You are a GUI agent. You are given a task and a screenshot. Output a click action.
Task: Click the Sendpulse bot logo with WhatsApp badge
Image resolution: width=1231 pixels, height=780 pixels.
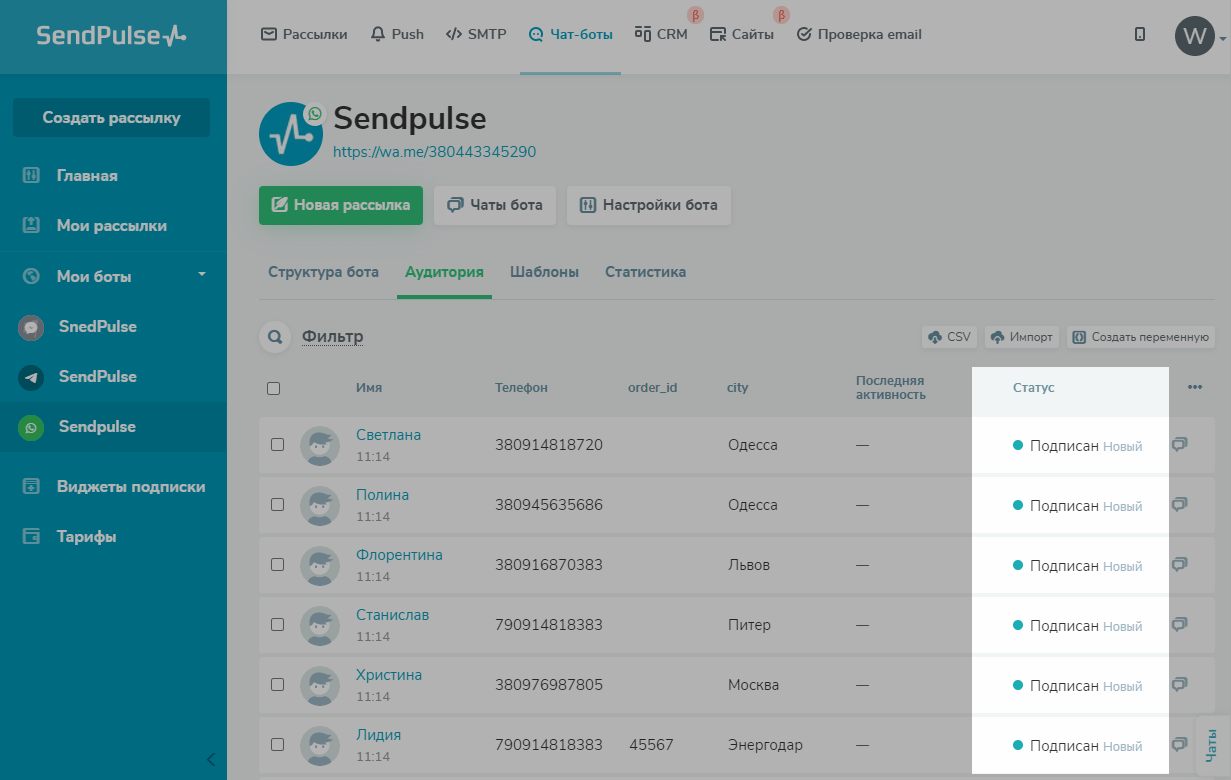tap(291, 133)
